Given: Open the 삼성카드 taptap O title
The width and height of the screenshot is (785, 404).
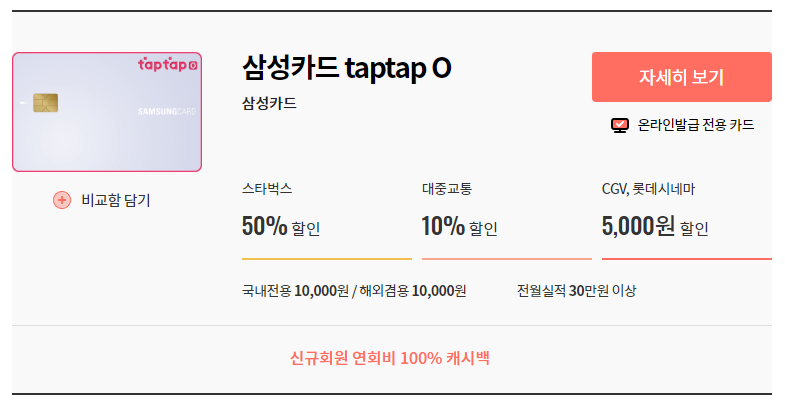Looking at the screenshot, I should coord(347,68).
